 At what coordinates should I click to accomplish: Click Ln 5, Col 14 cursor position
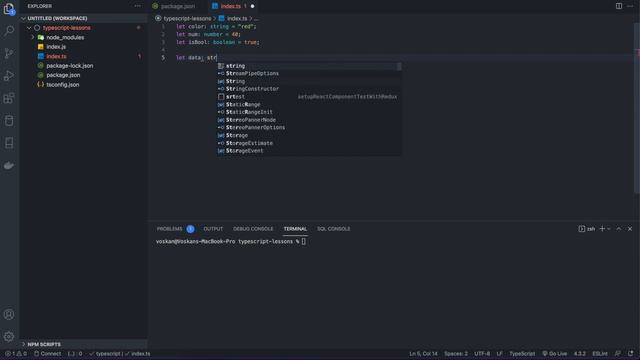[423, 353]
